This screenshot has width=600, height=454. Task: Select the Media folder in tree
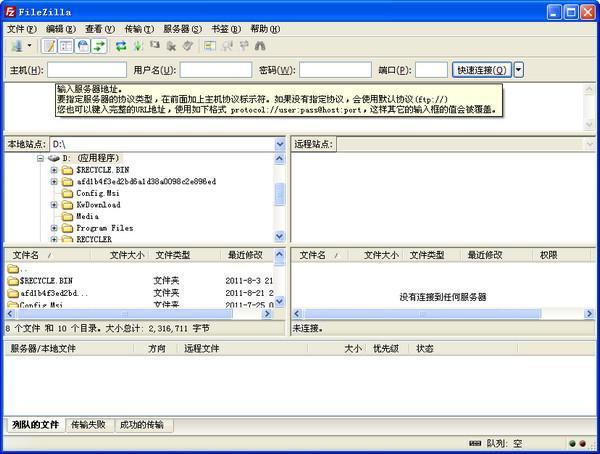(88, 216)
